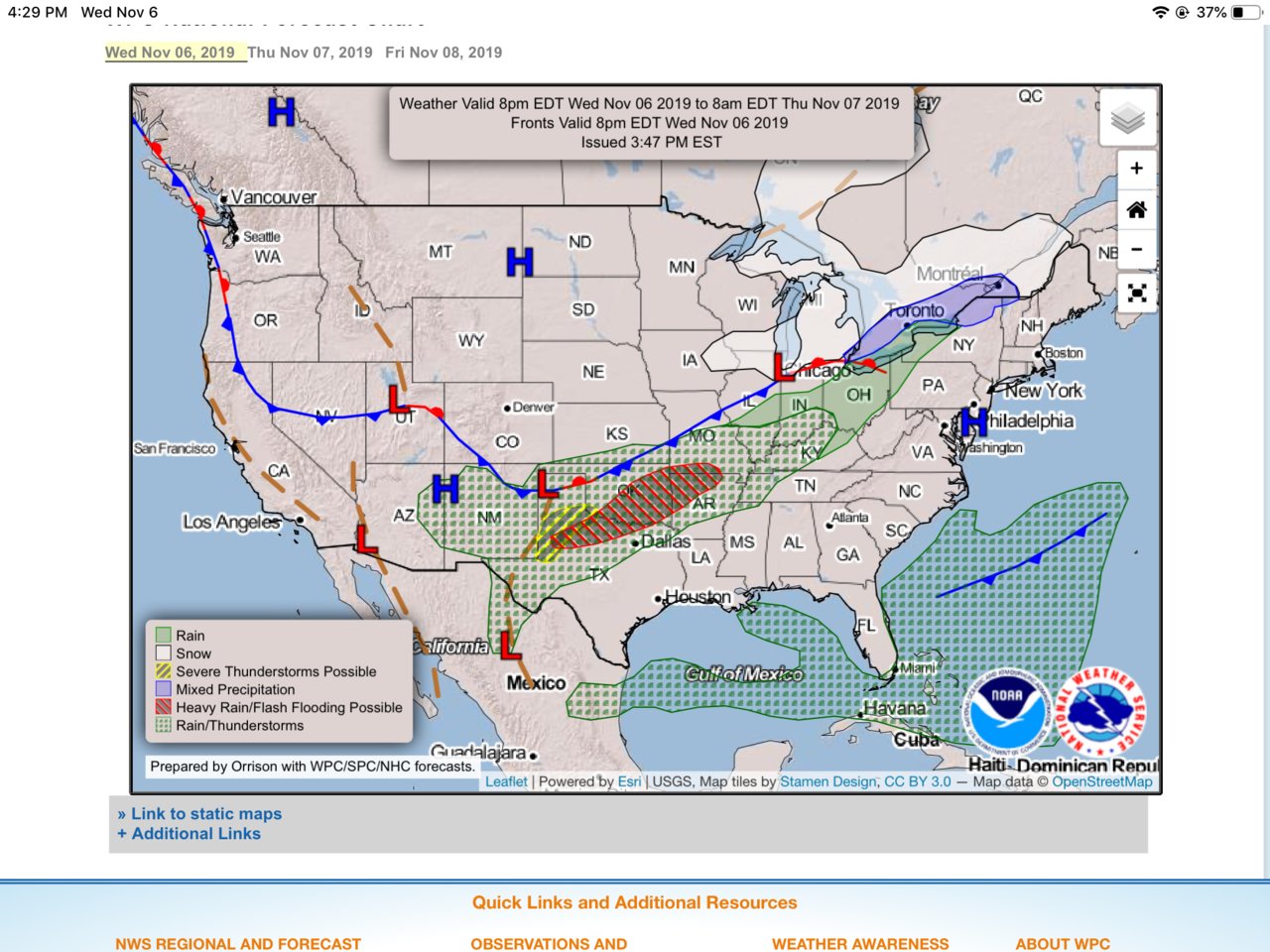This screenshot has height=952, width=1270.
Task: Click the Seattle city label
Action: coord(262,237)
